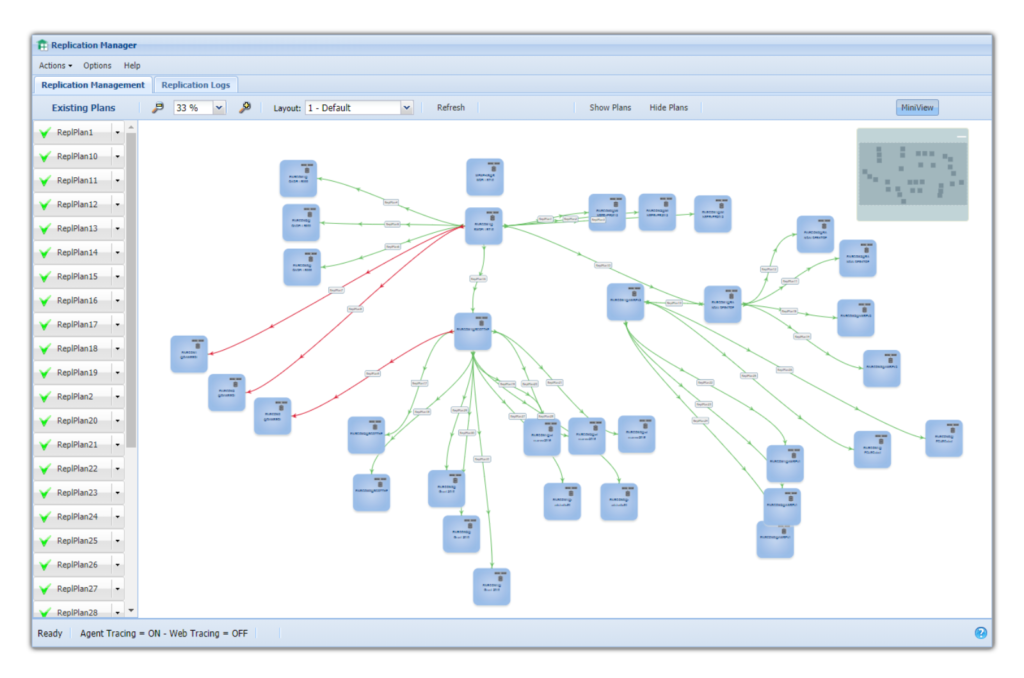Click the green checkmark icon for ReplPlan22
1024x678 pixels.
45,469
